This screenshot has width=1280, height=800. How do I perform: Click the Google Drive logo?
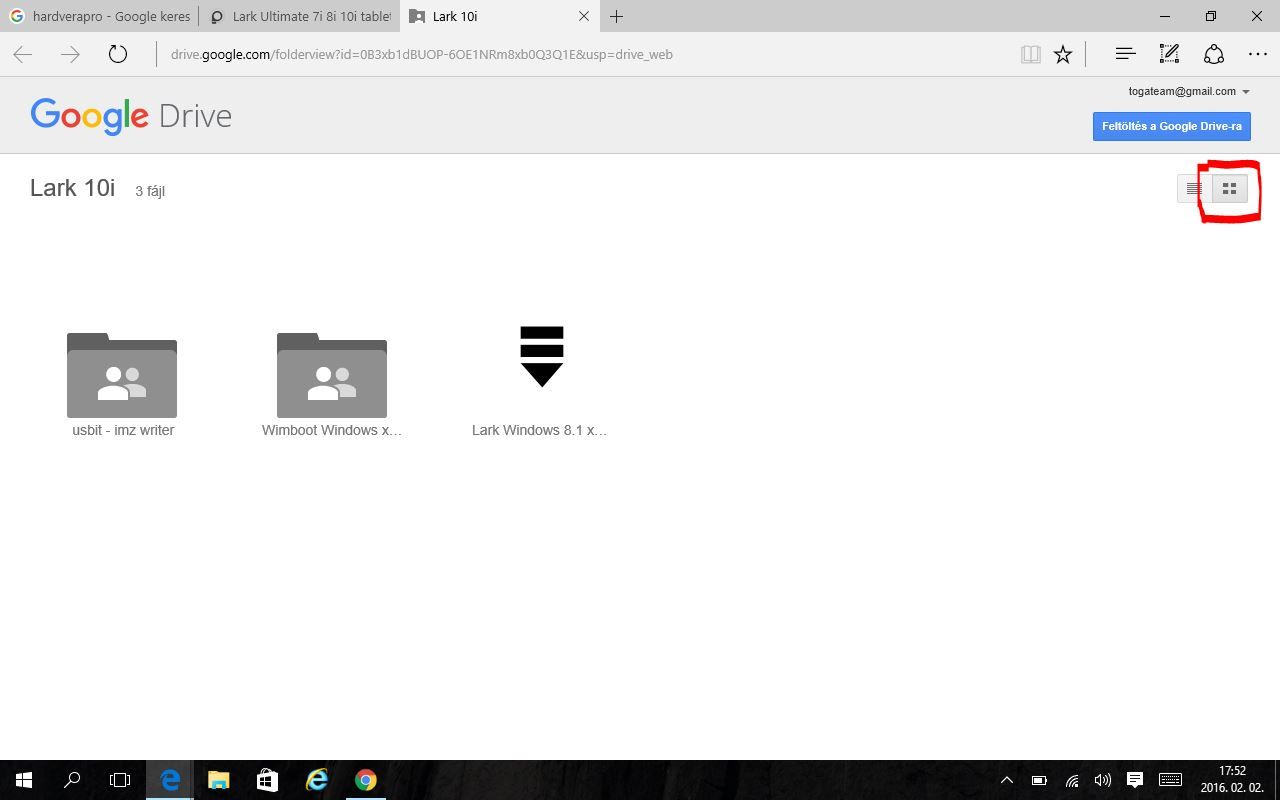(131, 116)
